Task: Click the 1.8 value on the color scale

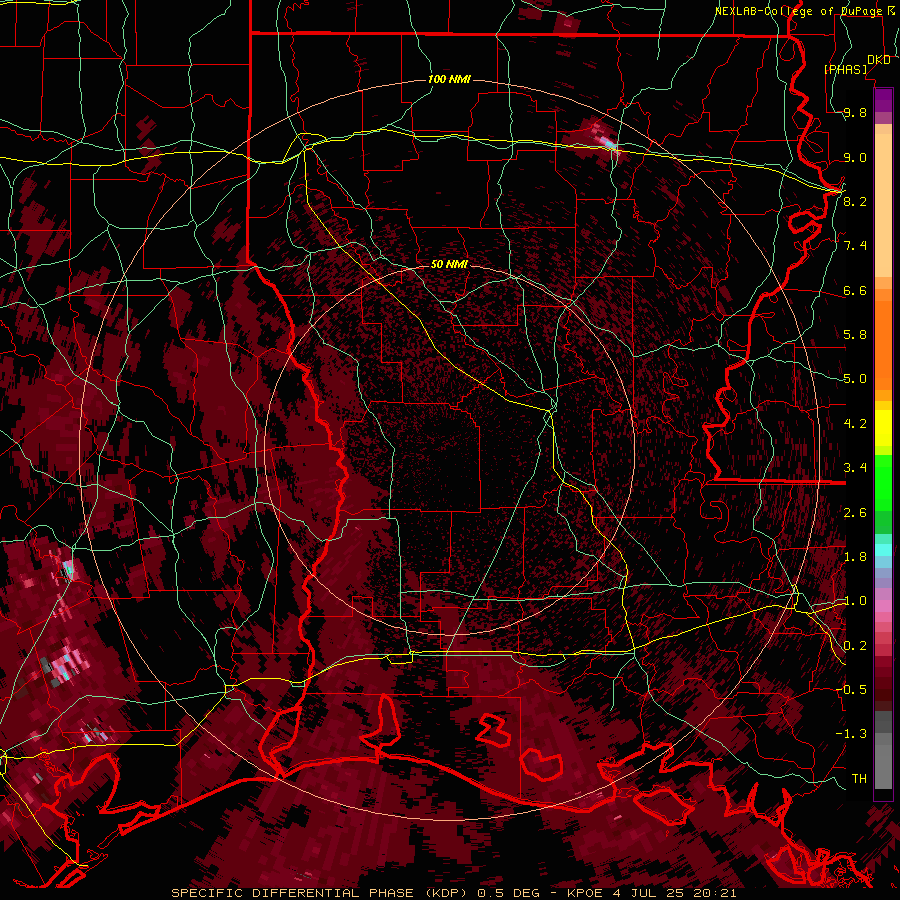Action: (855, 557)
